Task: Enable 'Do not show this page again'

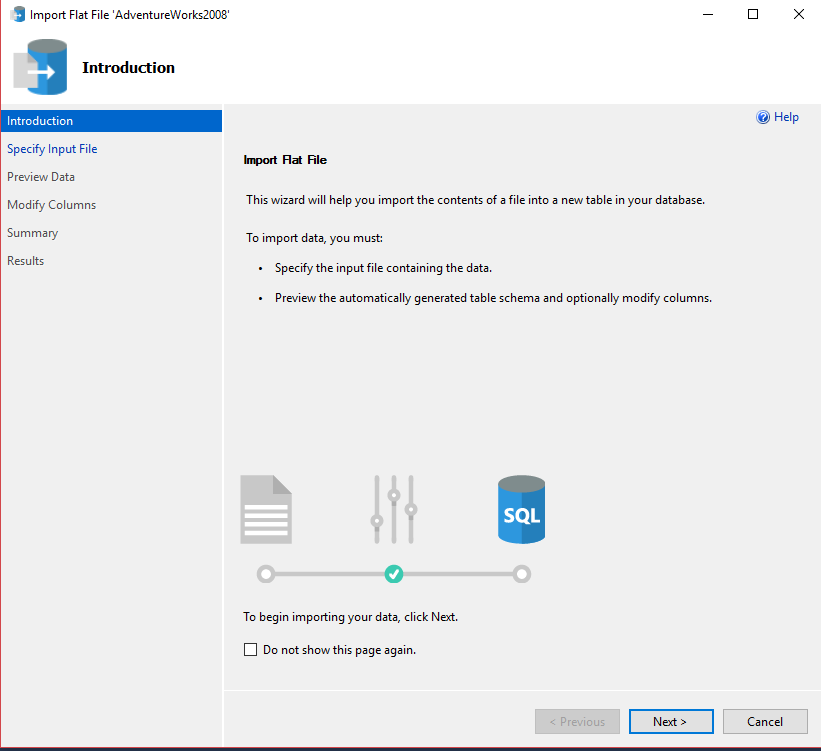Action: pyautogui.click(x=251, y=650)
